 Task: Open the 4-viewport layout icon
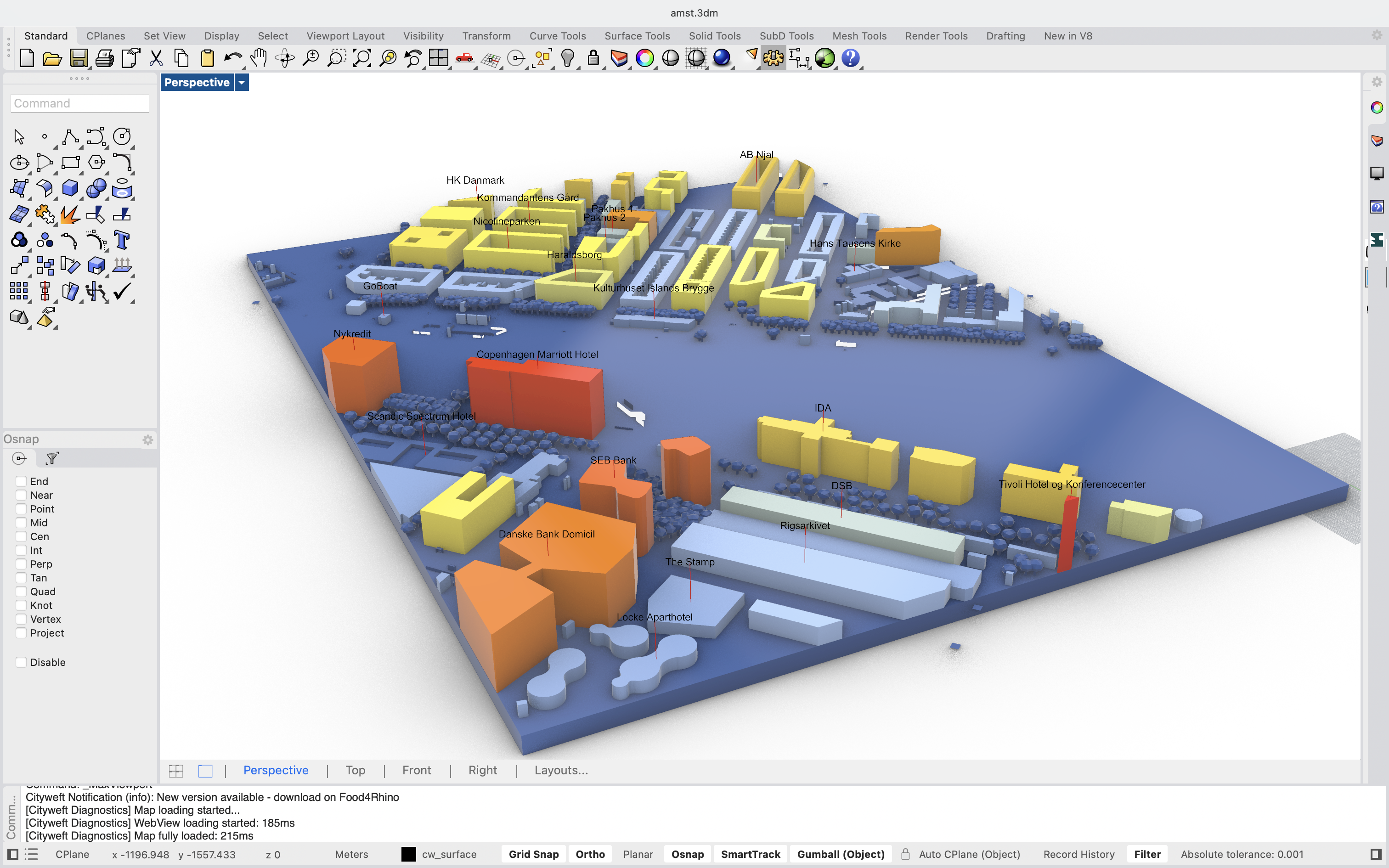[439, 58]
